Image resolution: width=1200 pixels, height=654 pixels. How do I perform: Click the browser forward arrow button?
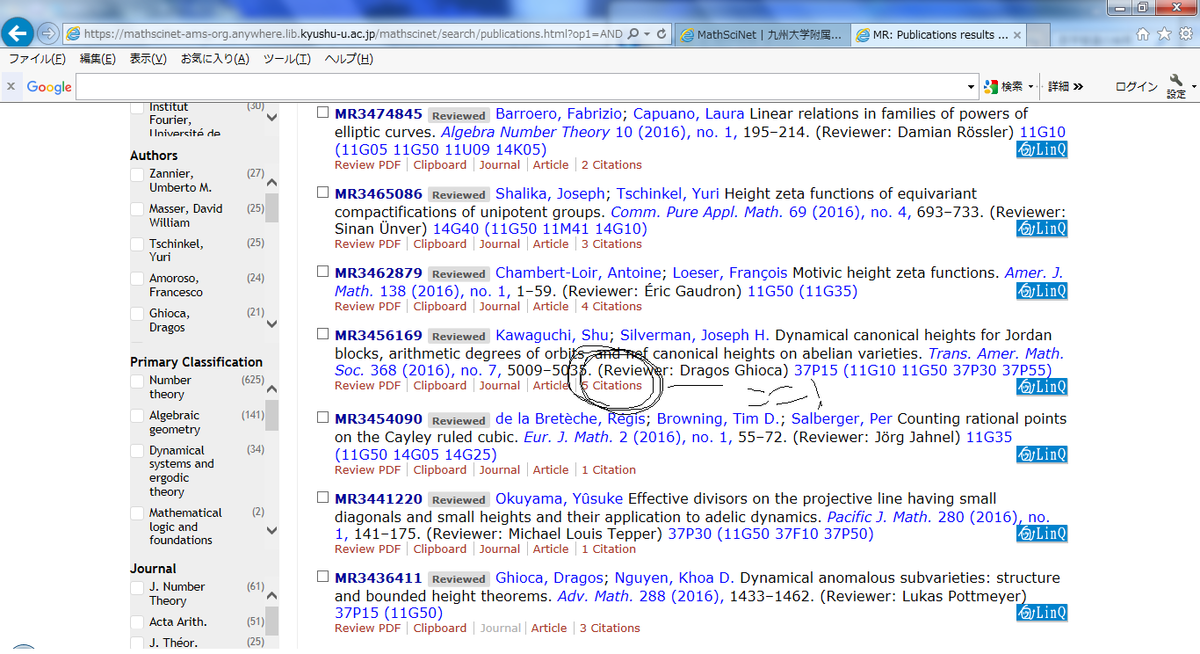click(x=47, y=33)
